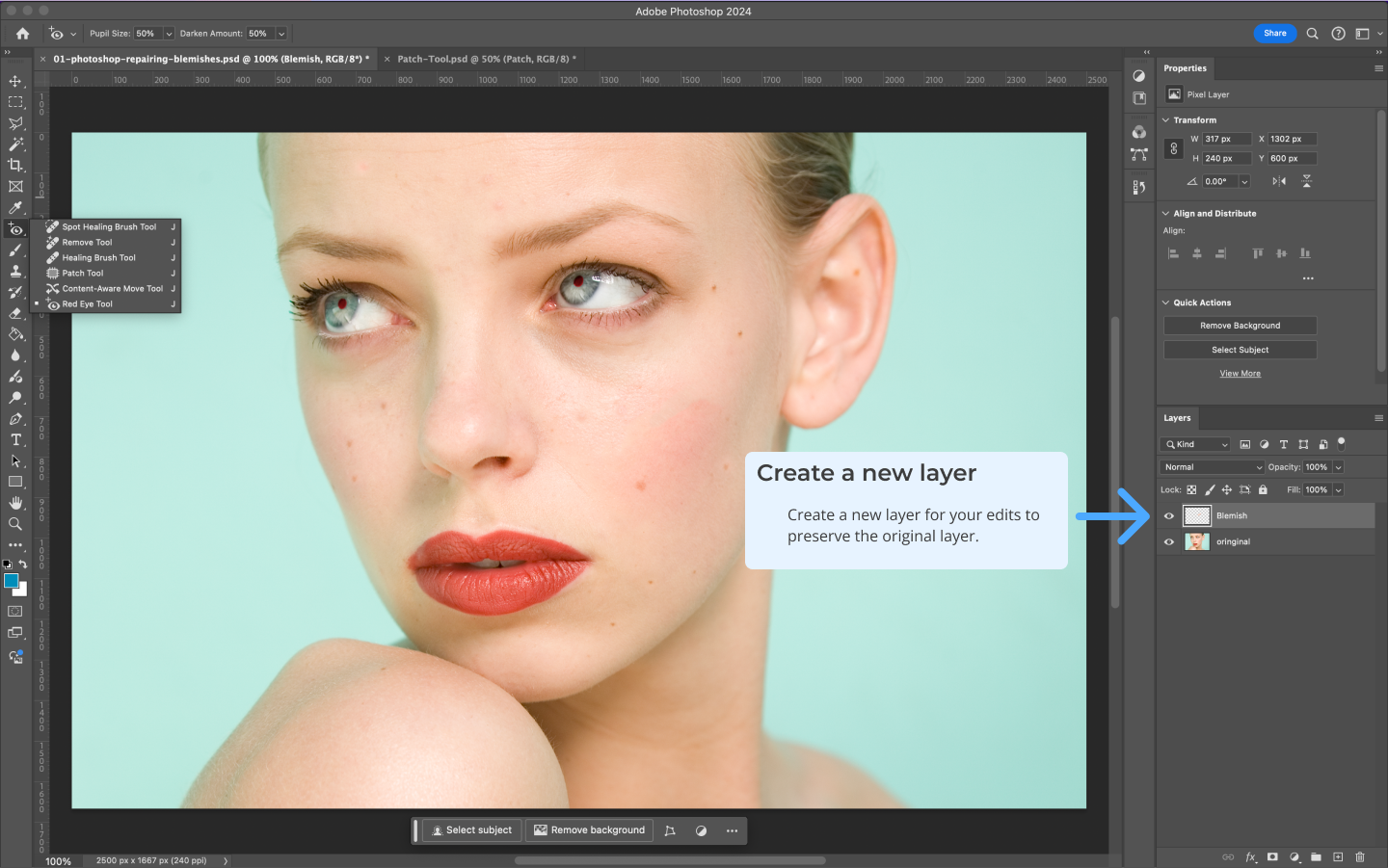Click Remove Background in Quick Actions
Viewport: 1388px width, 868px height.
pyautogui.click(x=1240, y=326)
